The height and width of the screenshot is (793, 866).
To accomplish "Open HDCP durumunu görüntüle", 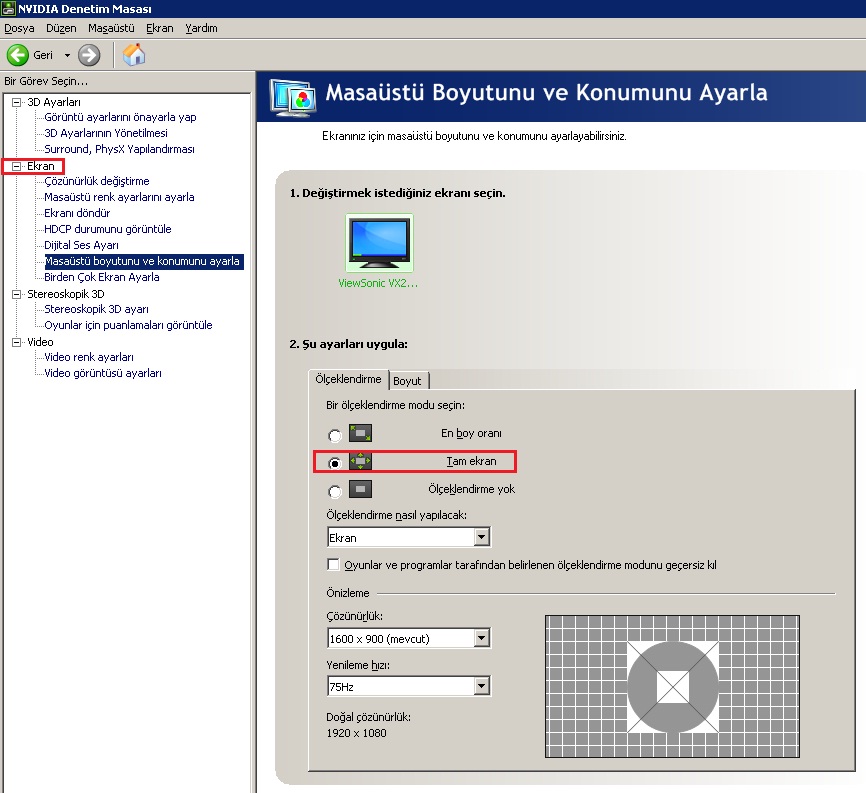I will (108, 229).
